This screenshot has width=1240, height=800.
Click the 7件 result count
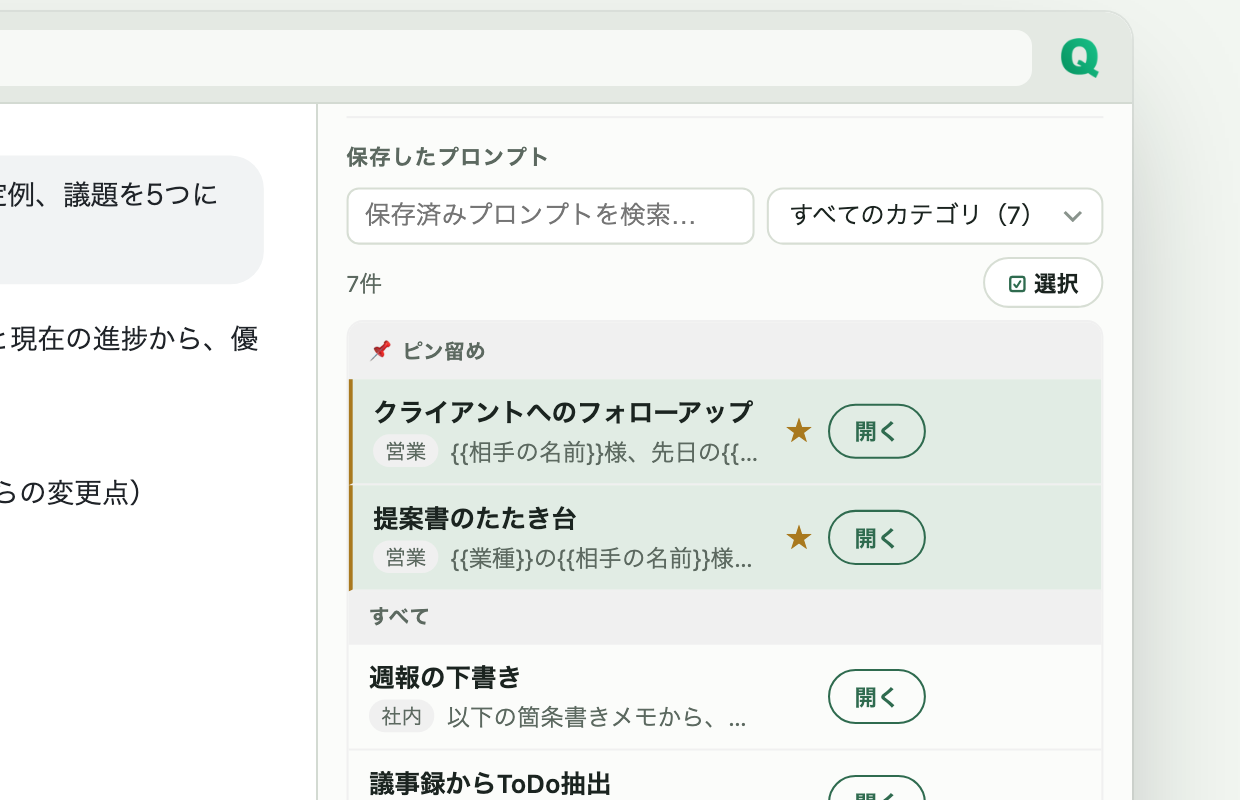tap(364, 284)
